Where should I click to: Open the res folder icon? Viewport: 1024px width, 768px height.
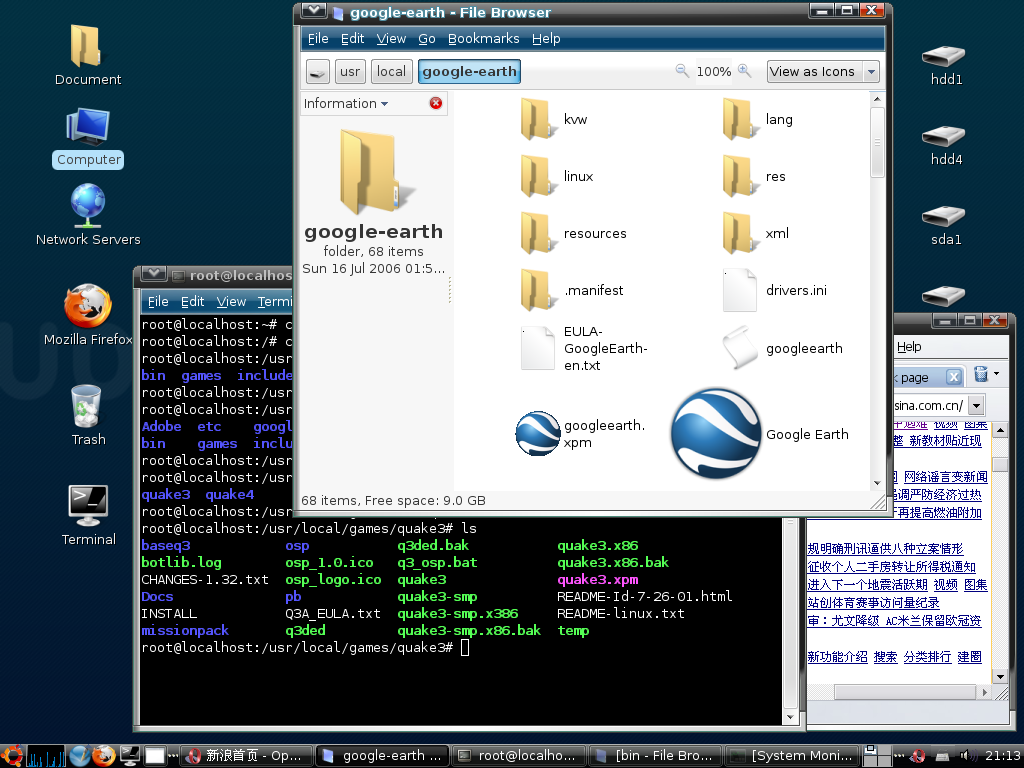(x=740, y=176)
